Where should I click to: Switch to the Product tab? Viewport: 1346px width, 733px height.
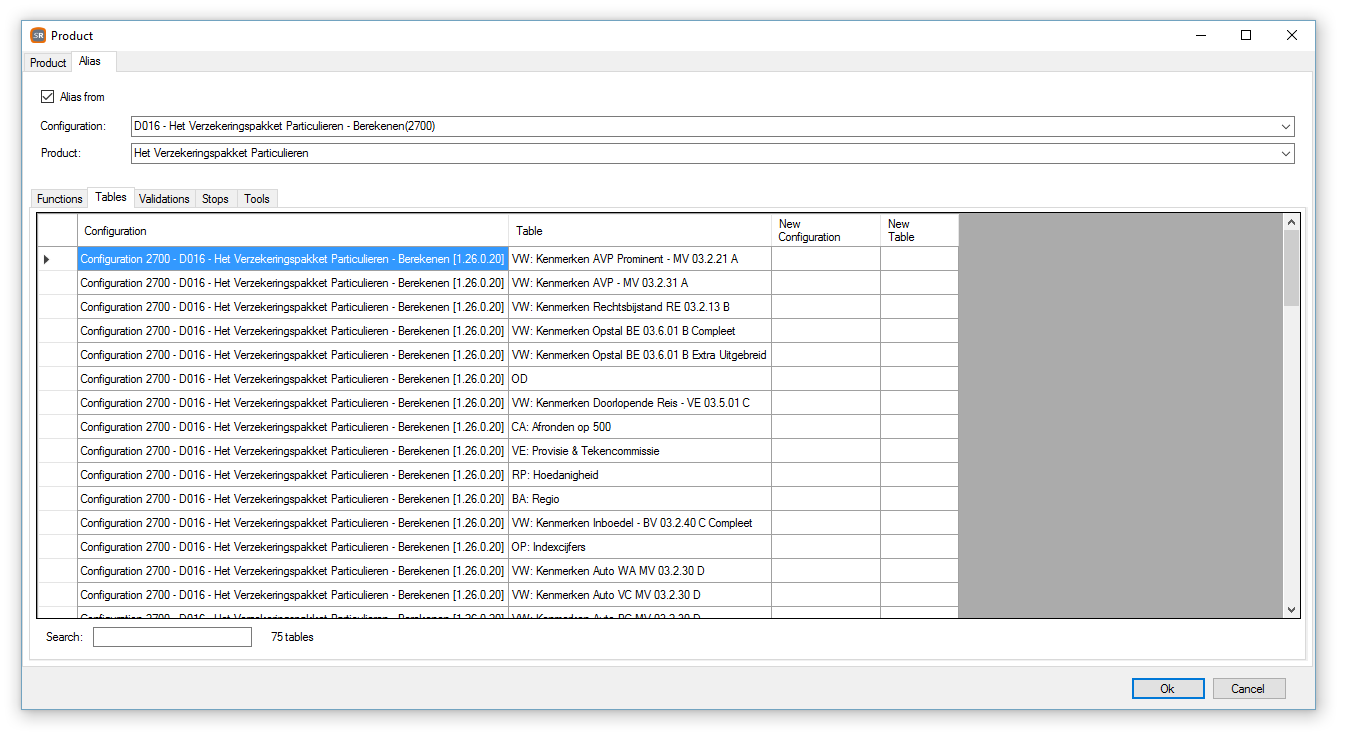click(48, 63)
